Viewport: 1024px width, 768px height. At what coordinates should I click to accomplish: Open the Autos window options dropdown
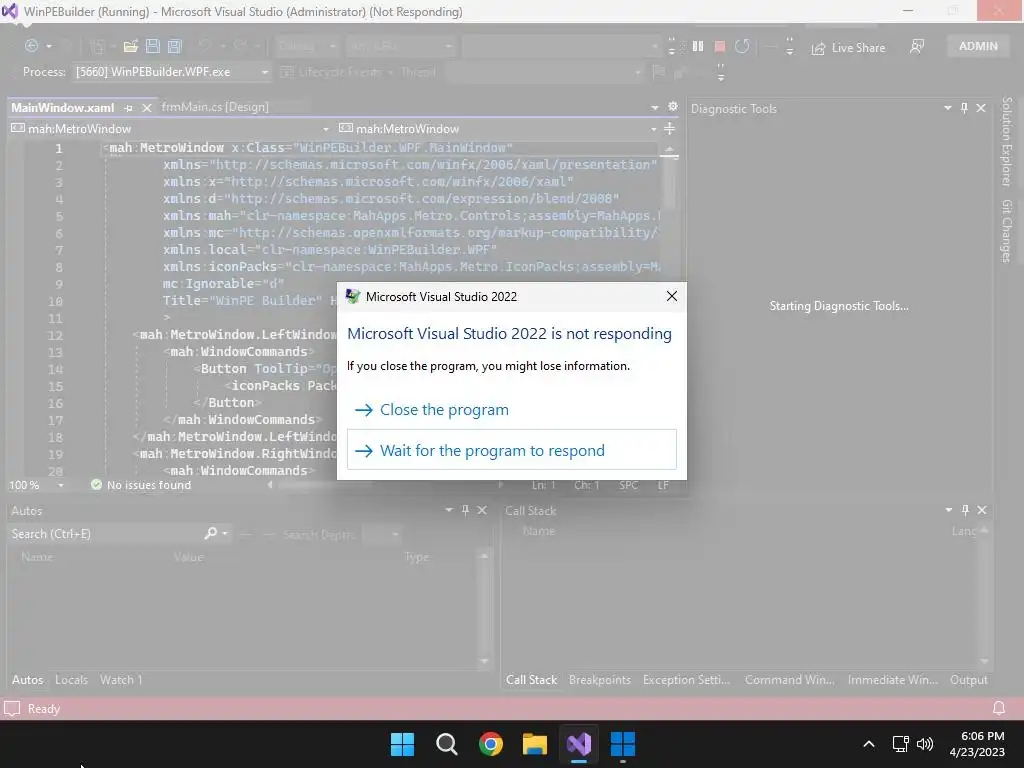[449, 510]
